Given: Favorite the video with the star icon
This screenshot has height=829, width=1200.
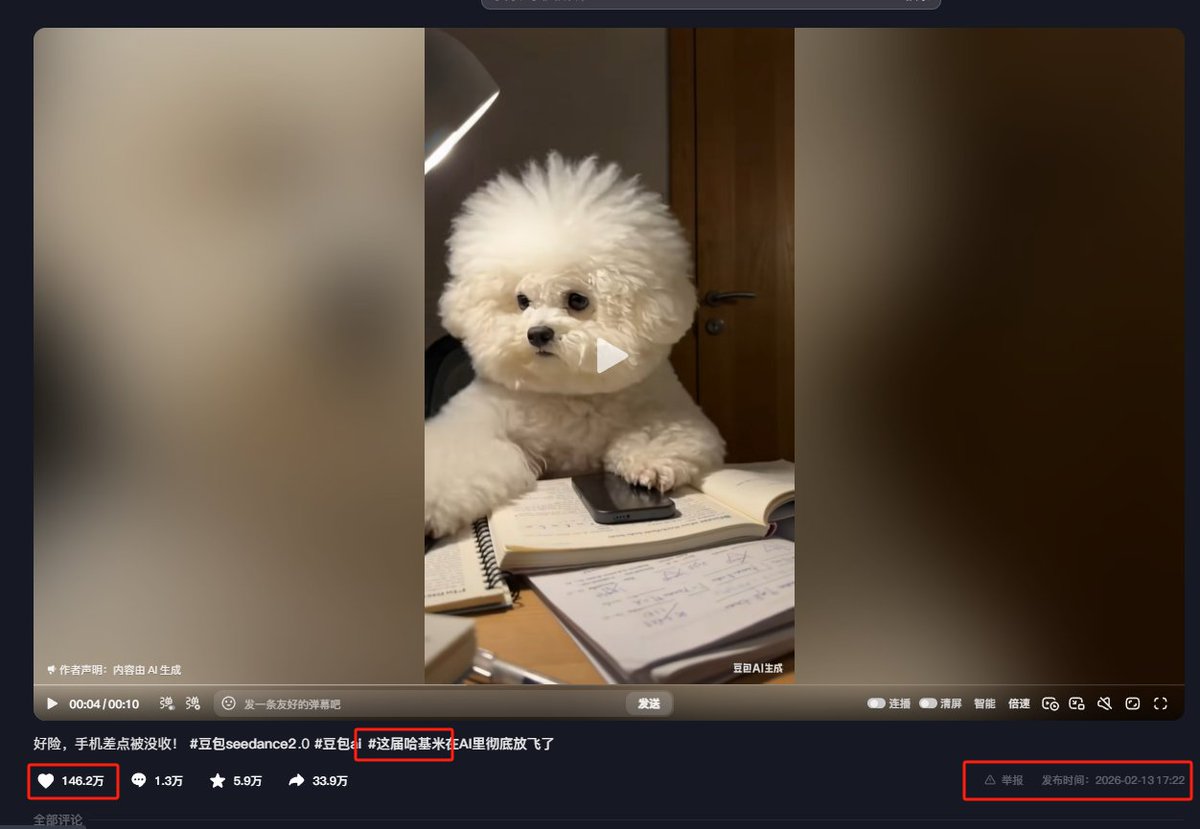Looking at the screenshot, I should click(x=216, y=781).
